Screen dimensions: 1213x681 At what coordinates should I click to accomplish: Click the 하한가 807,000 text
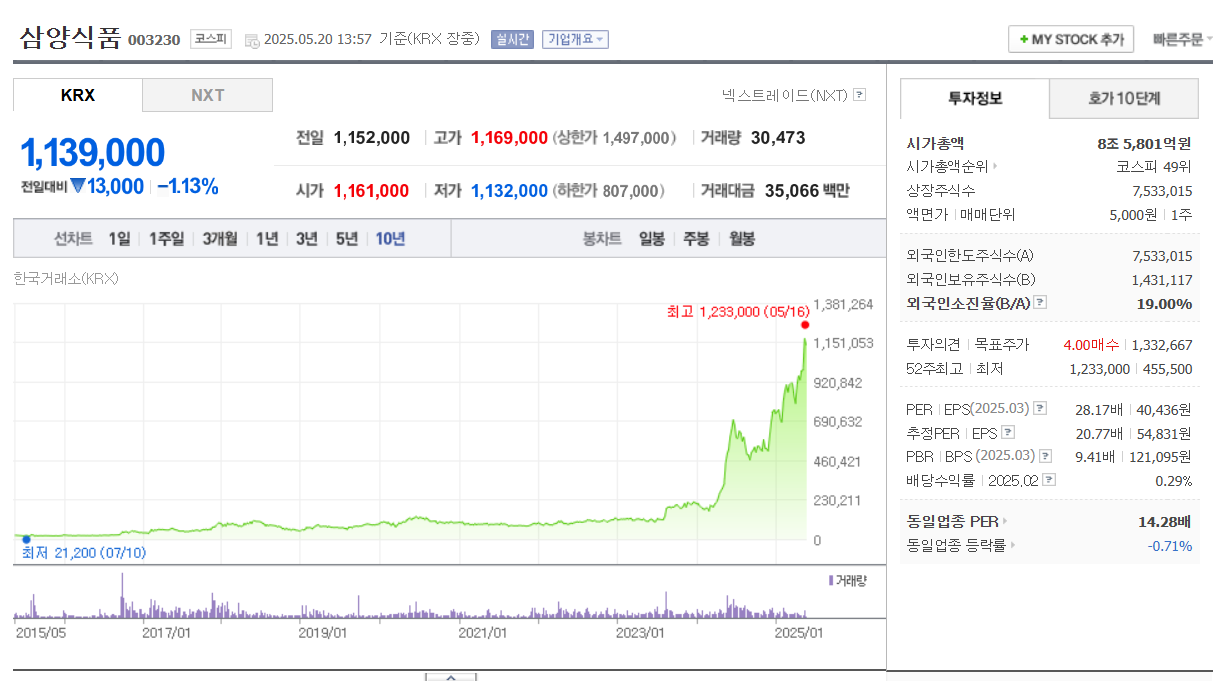coord(608,191)
